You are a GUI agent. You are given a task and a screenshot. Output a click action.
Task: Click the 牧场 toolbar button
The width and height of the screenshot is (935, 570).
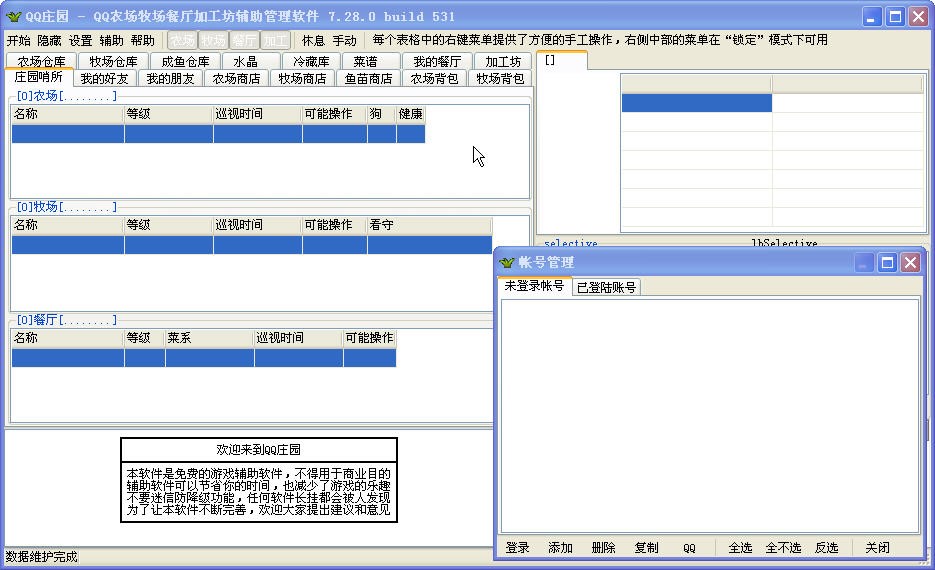(x=213, y=41)
